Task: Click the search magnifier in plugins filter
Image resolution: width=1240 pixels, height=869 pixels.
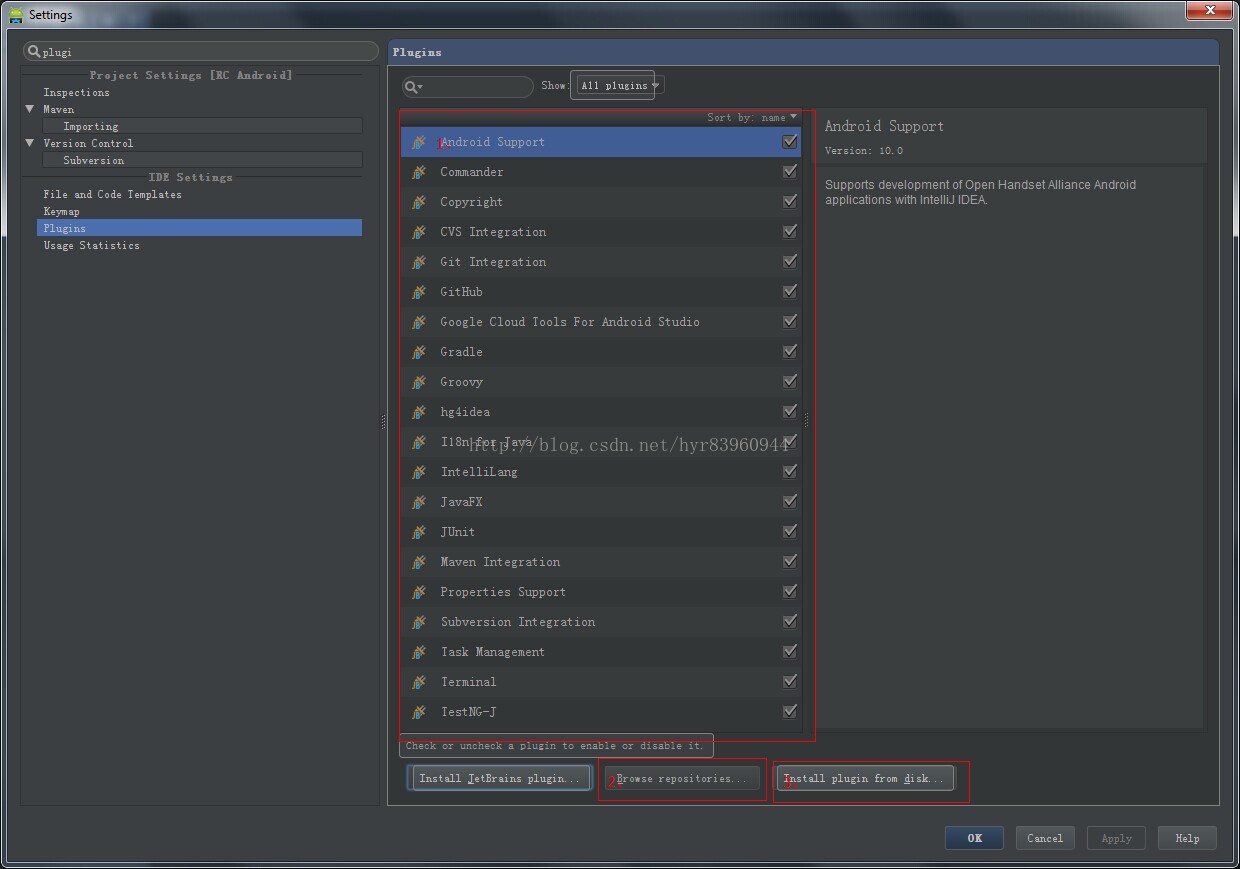Action: tap(412, 87)
